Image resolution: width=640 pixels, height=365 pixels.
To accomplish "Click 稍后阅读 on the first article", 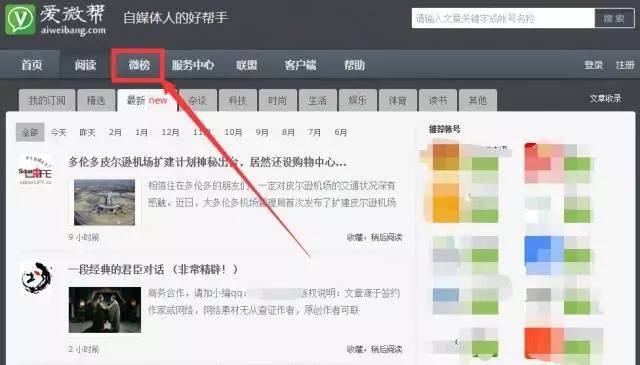I will tap(386, 237).
